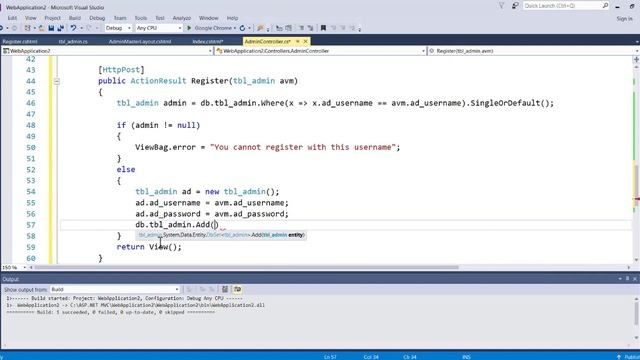This screenshot has height=360, width=640.
Task: Open the Analyze menu
Action: click(182, 18)
